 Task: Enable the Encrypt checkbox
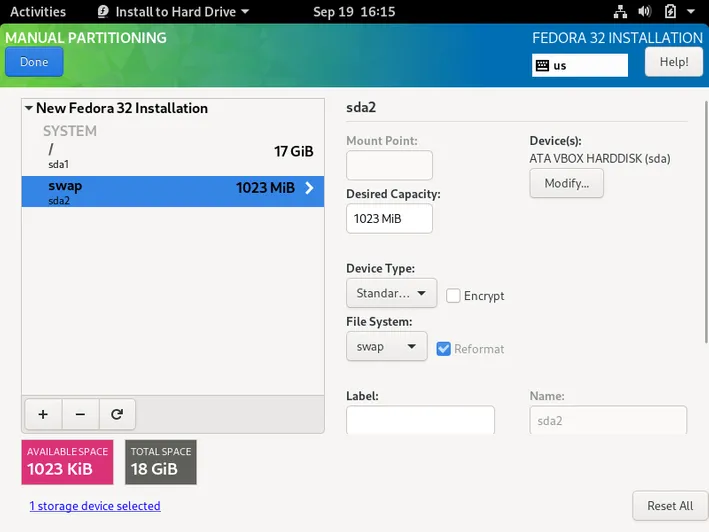(x=453, y=296)
